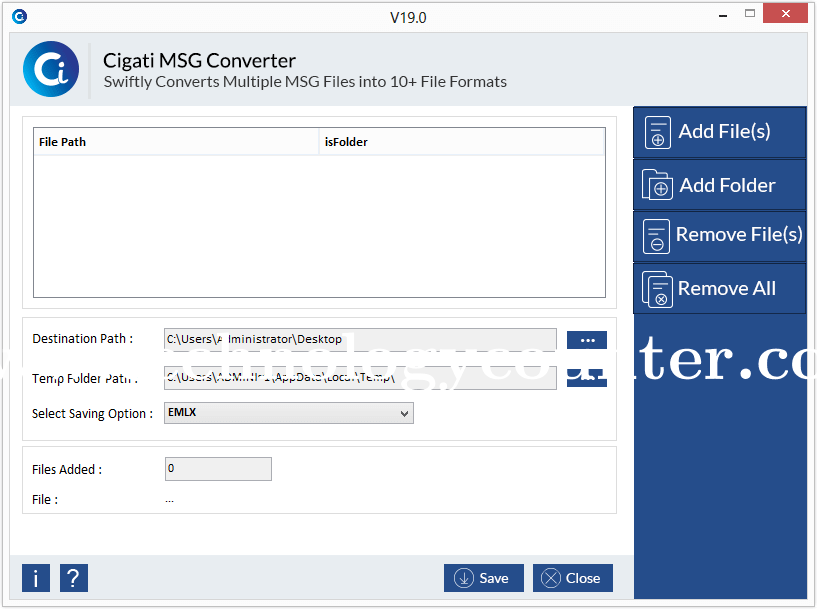Click the Destination Path text field

click(x=360, y=339)
